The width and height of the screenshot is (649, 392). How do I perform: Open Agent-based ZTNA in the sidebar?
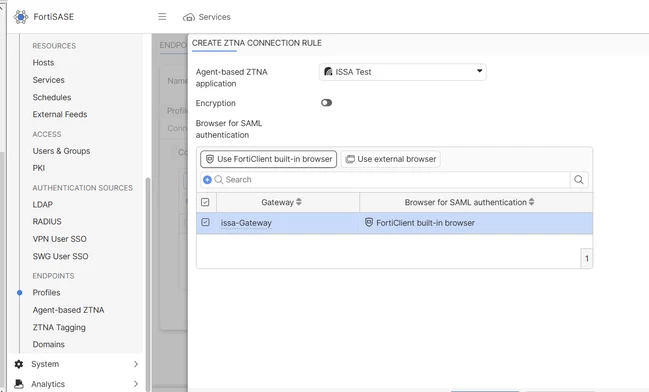[68, 310]
